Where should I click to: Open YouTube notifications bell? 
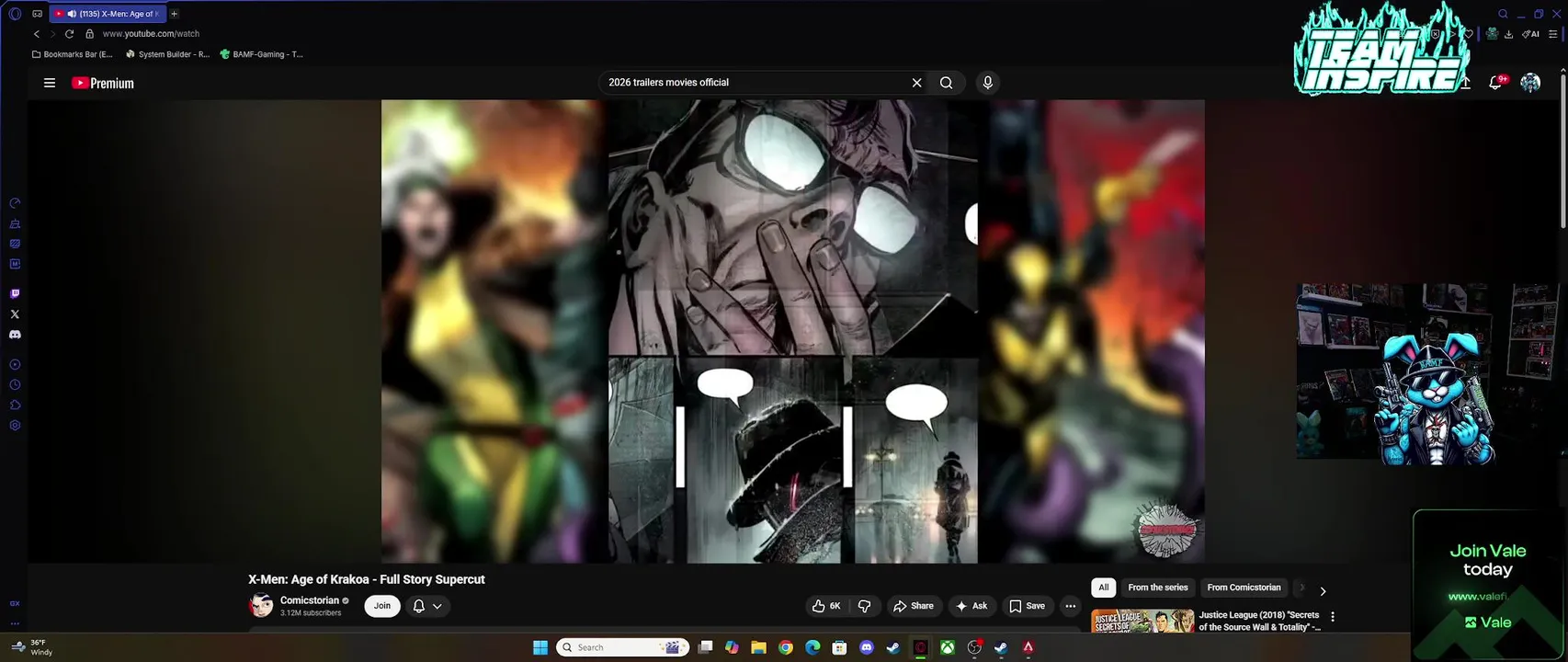[1496, 82]
